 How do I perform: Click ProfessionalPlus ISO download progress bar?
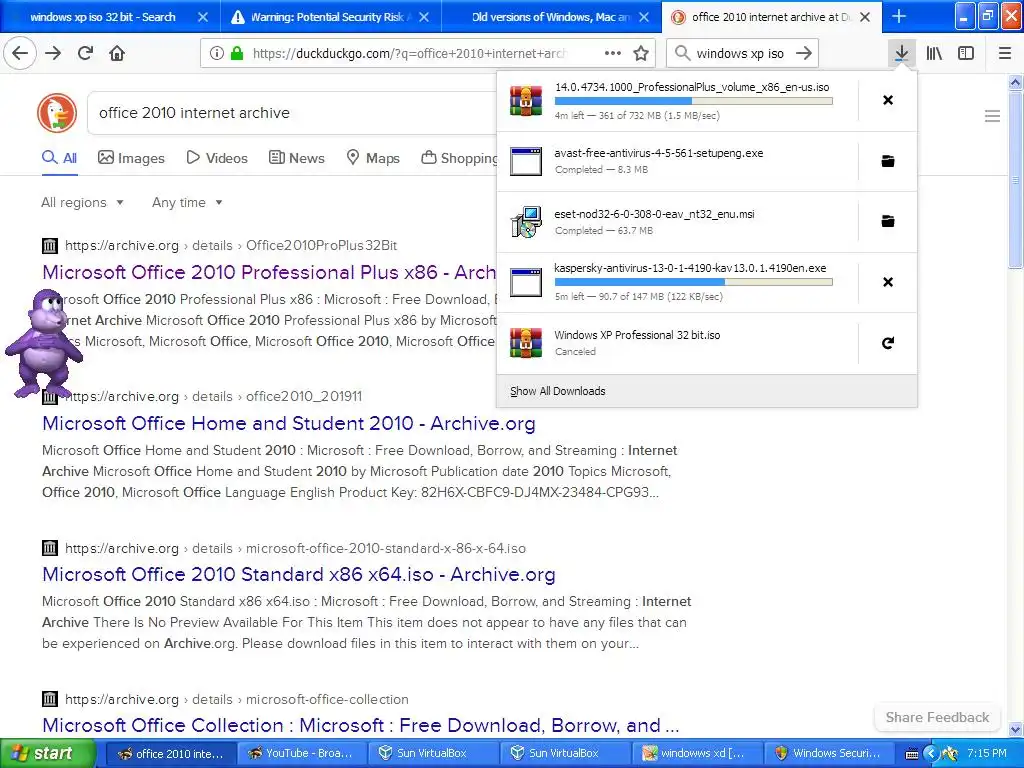click(x=694, y=101)
